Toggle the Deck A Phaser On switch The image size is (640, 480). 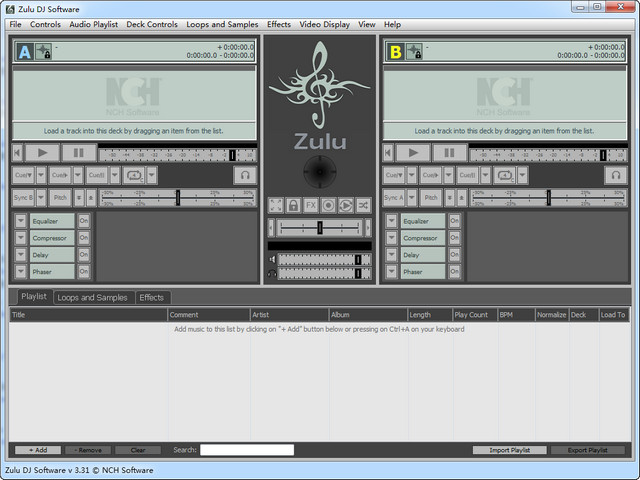pos(84,271)
